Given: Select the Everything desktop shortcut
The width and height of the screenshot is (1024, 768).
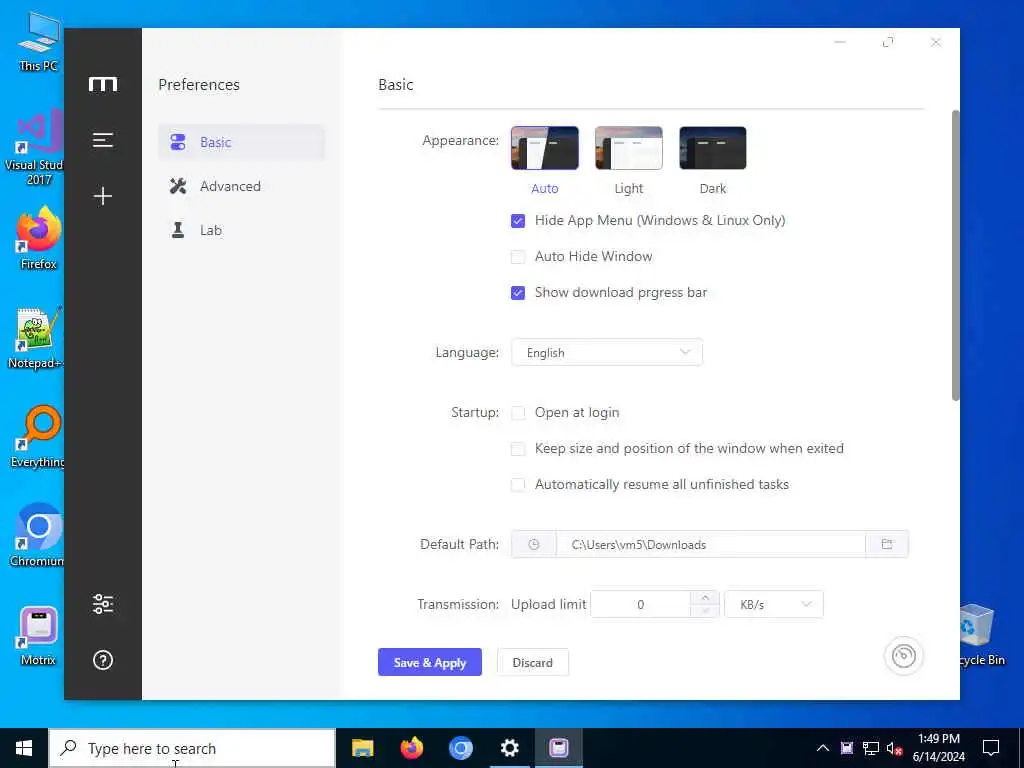Looking at the screenshot, I should pyautogui.click(x=39, y=436).
